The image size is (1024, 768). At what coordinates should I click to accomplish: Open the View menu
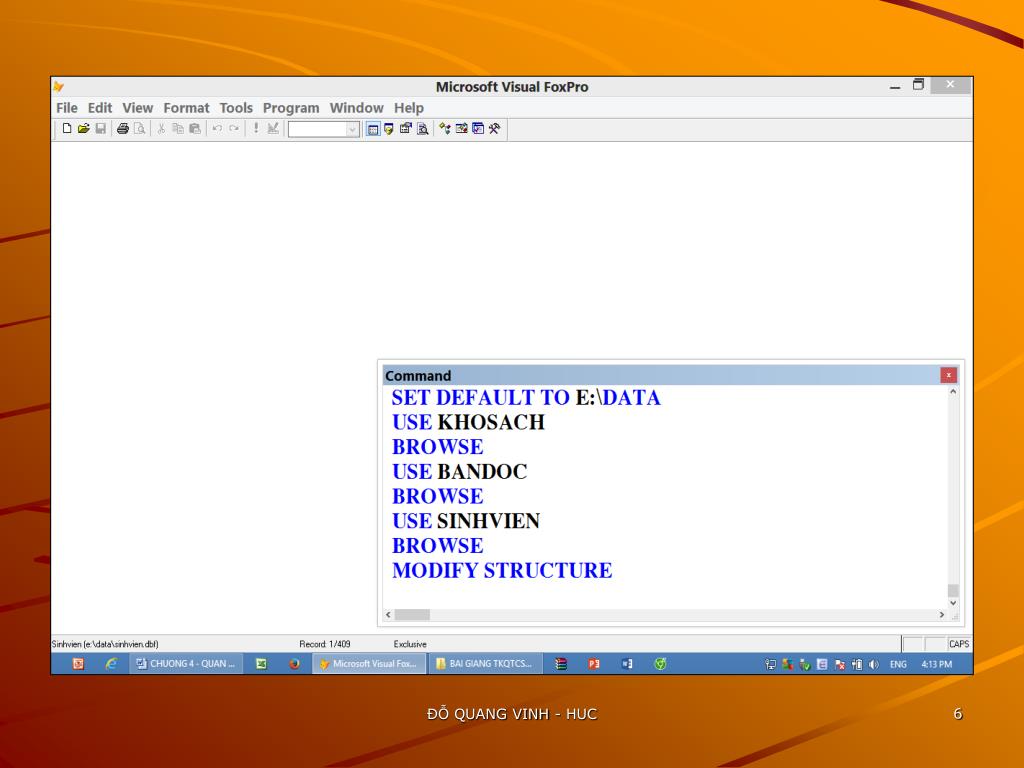point(138,108)
